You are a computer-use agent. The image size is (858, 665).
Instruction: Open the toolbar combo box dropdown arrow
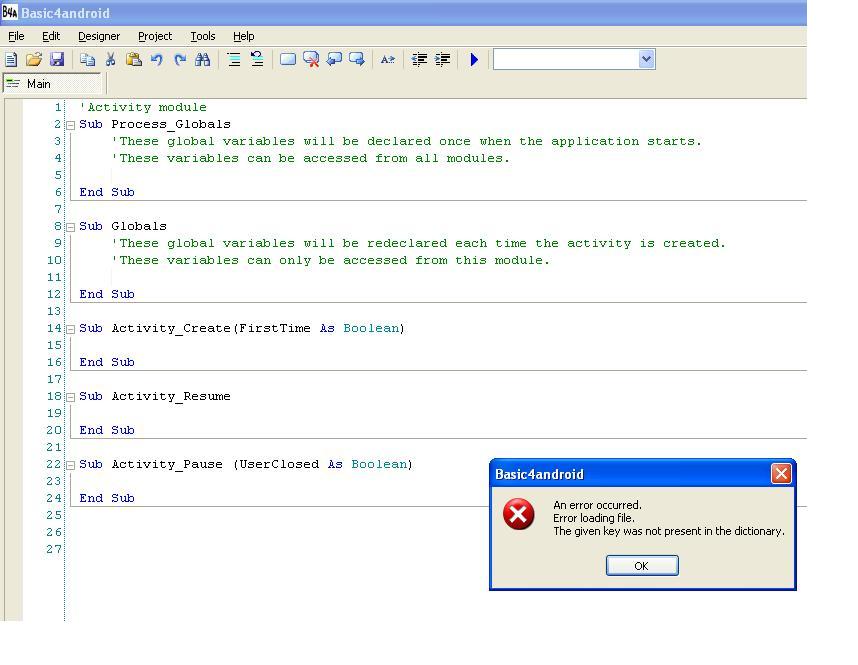pos(646,59)
